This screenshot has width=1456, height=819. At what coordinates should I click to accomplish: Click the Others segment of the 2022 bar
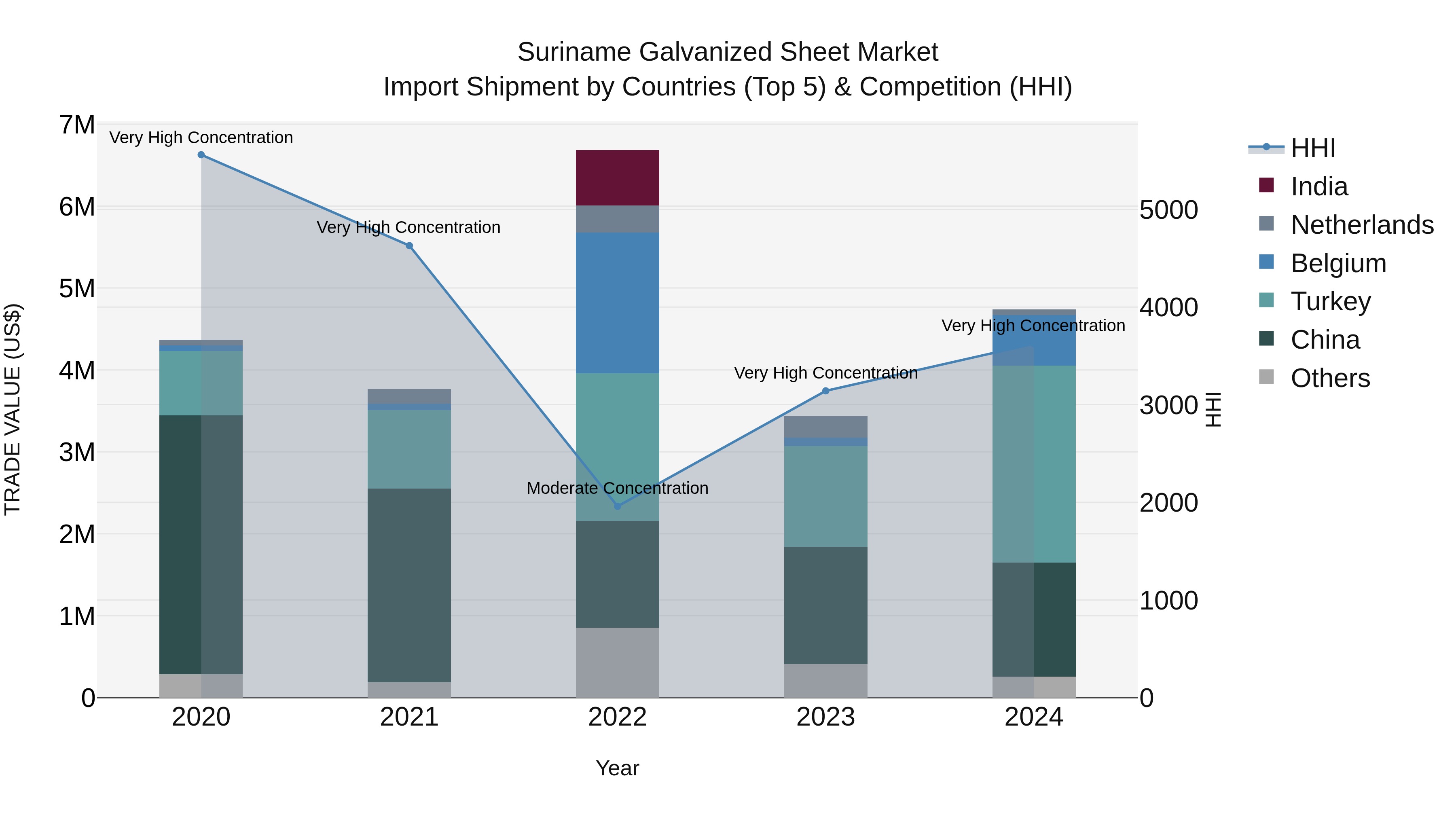pos(617,662)
